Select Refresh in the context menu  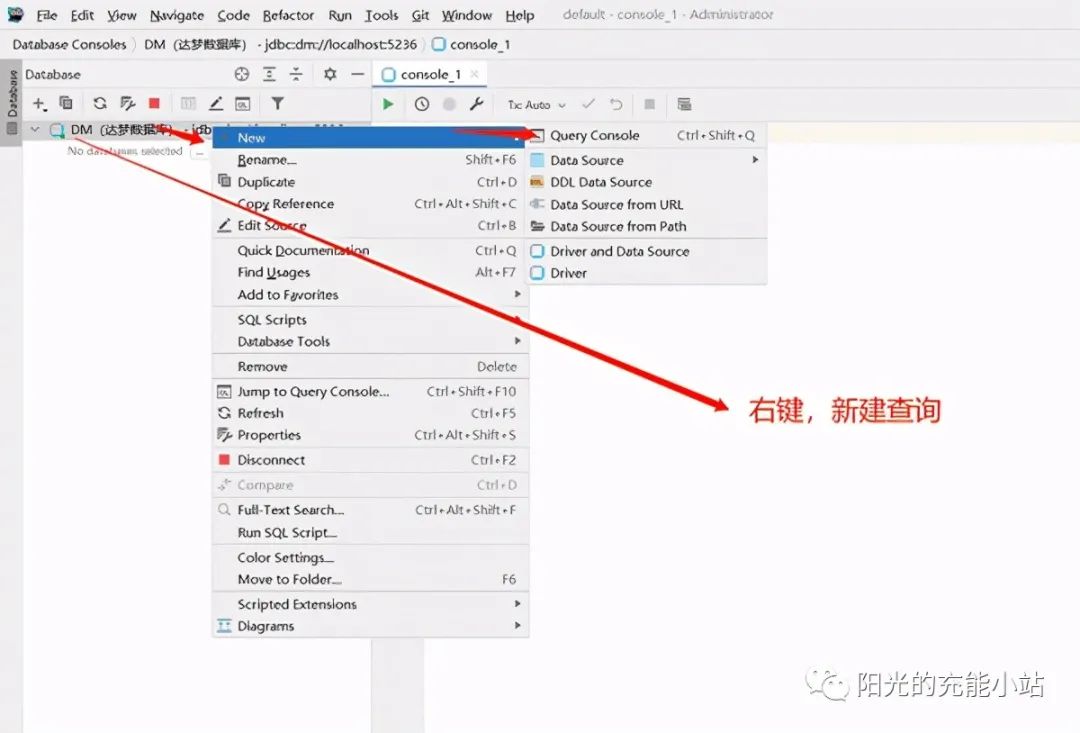[371, 413]
